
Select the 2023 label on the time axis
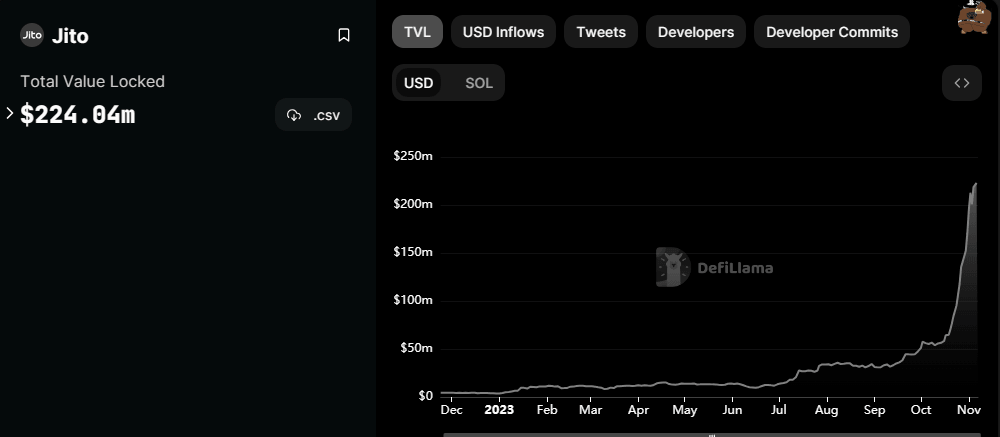[498, 410]
